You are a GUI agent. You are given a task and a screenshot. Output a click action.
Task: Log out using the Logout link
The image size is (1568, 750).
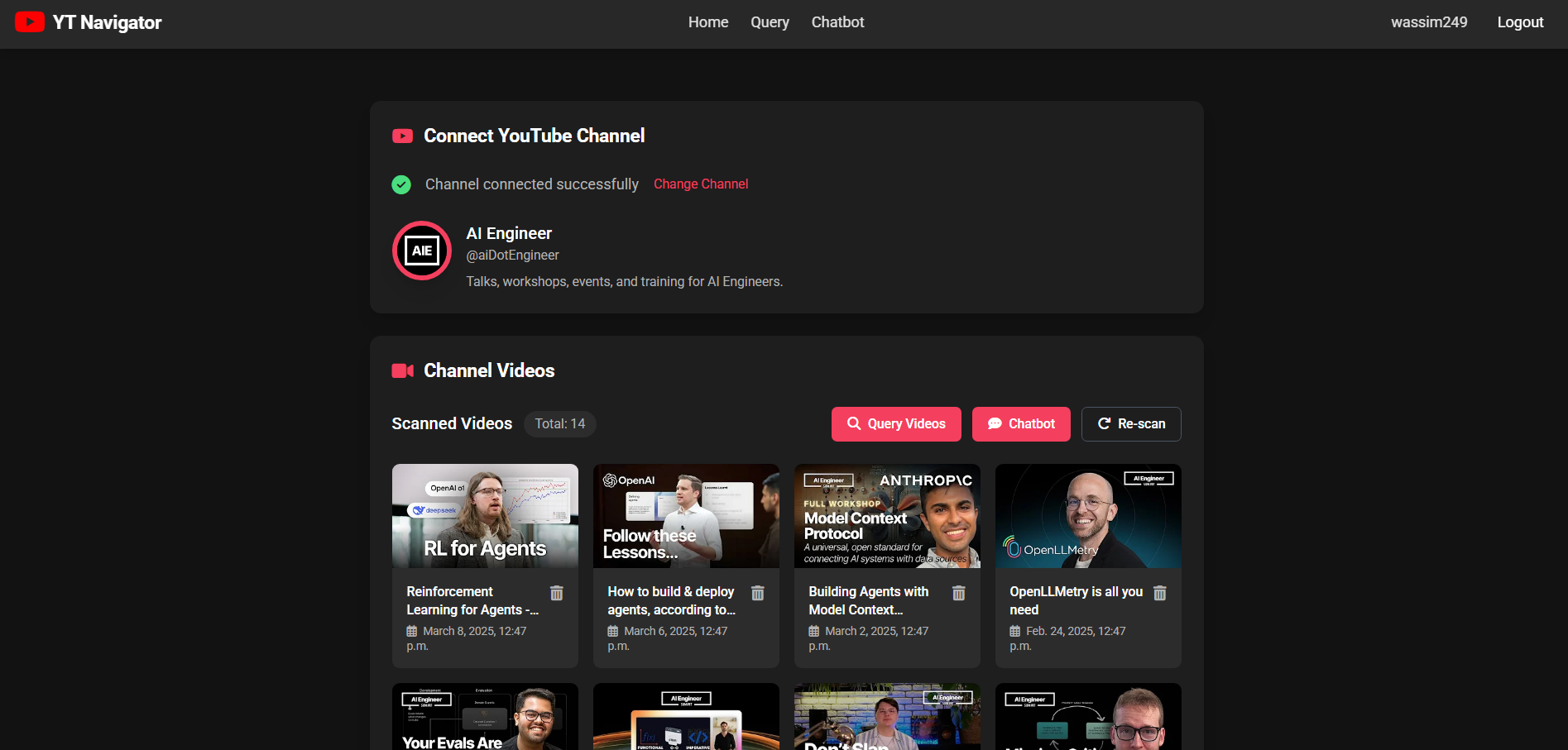[x=1520, y=22]
